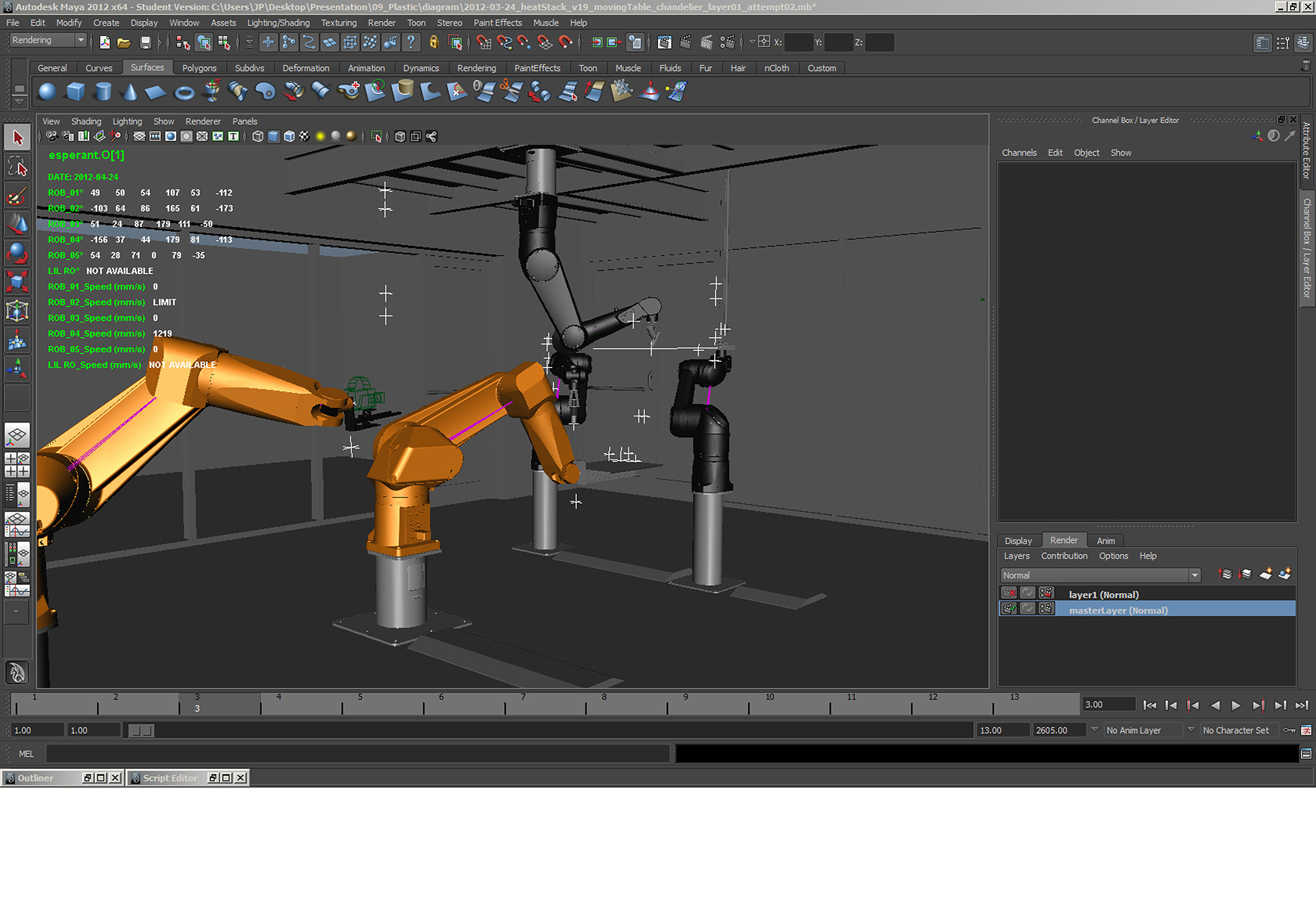Viewport: 1316px width, 899px height.
Task: Choose the Lasso select tool
Action: click(x=17, y=166)
